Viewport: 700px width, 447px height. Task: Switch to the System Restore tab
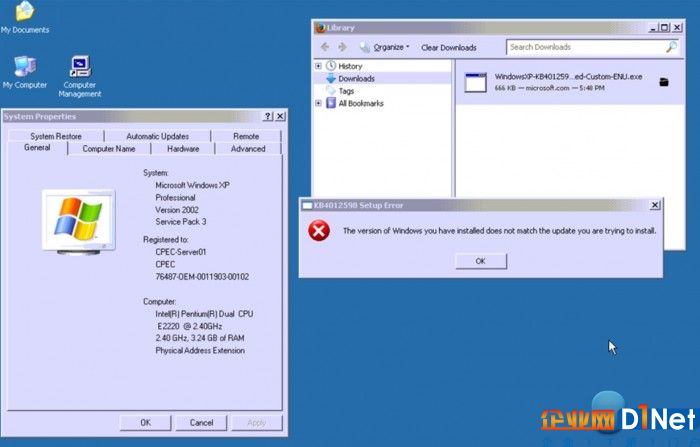point(56,136)
